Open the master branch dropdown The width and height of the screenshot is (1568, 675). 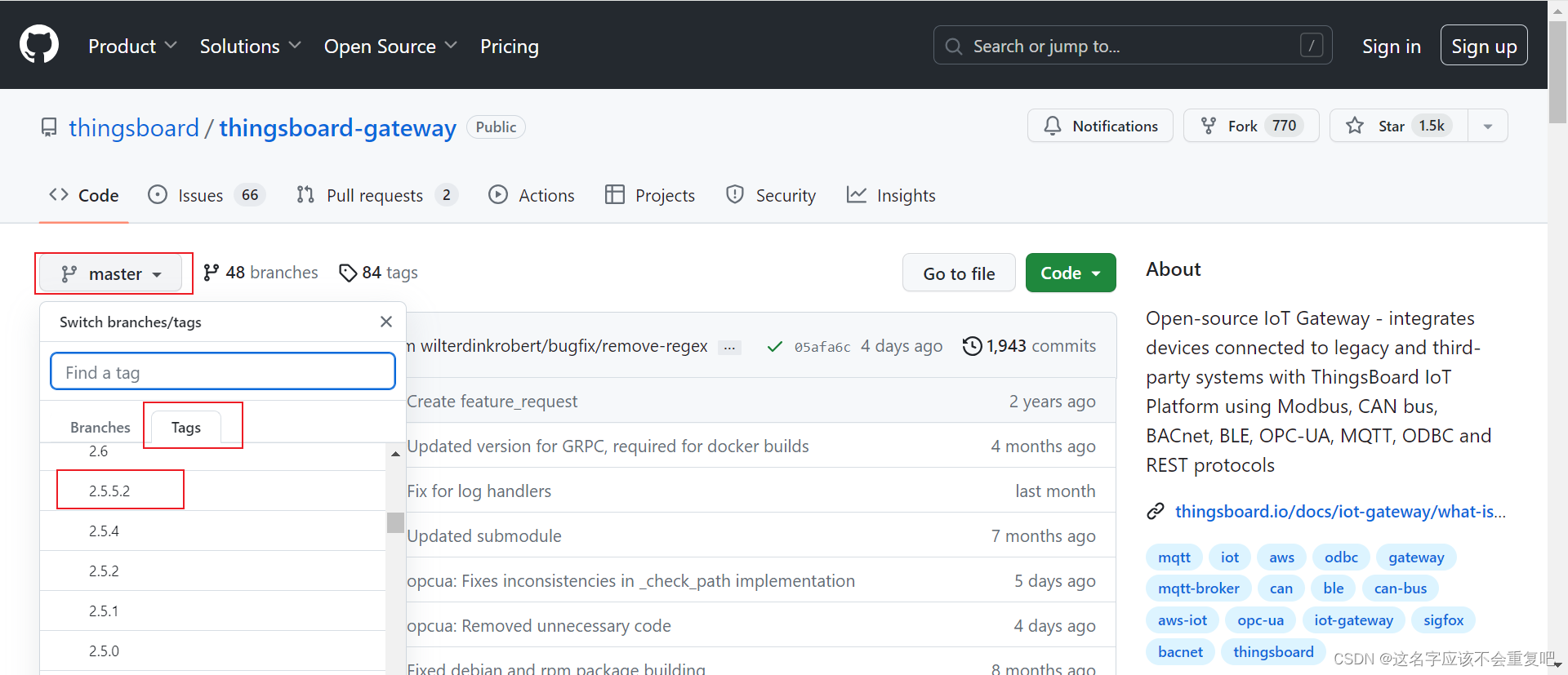tap(111, 274)
